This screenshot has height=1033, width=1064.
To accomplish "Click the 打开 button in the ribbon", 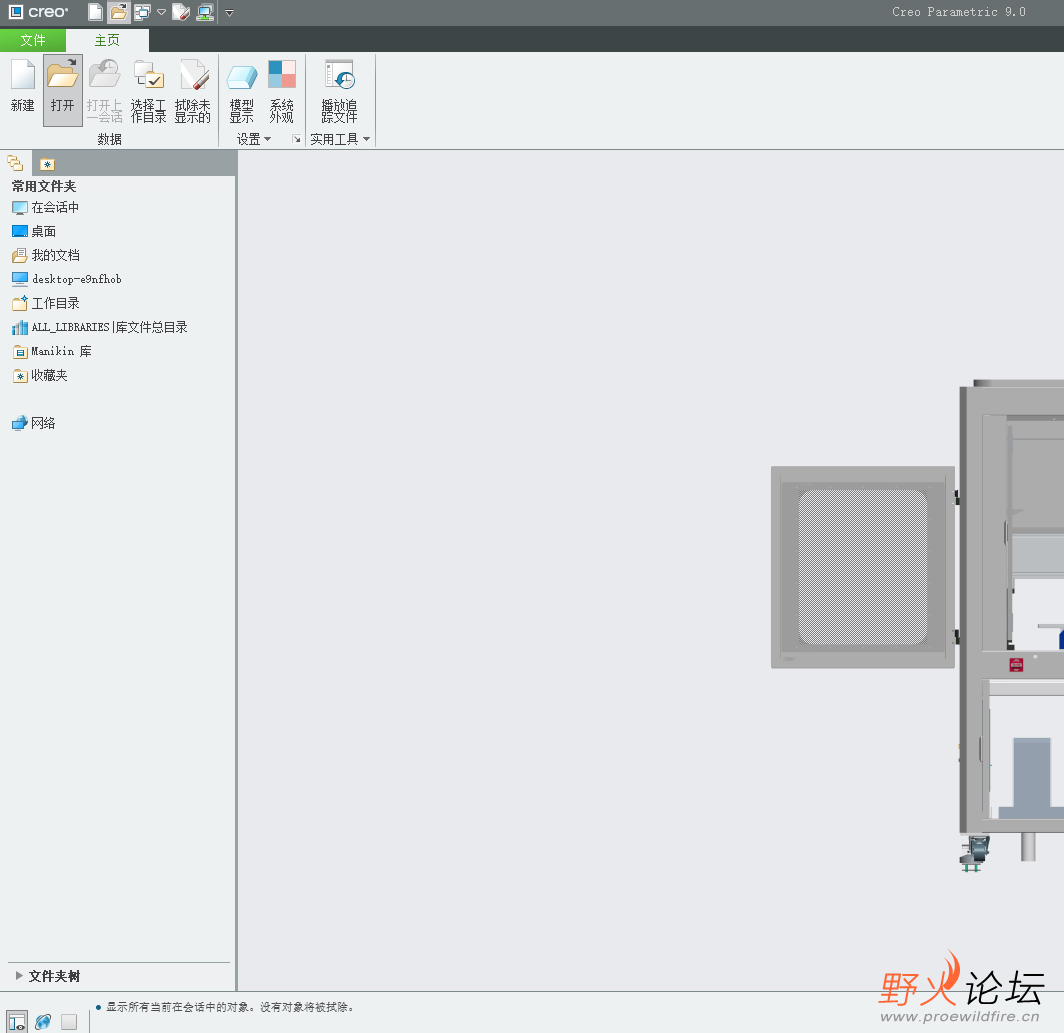I will coord(62,90).
